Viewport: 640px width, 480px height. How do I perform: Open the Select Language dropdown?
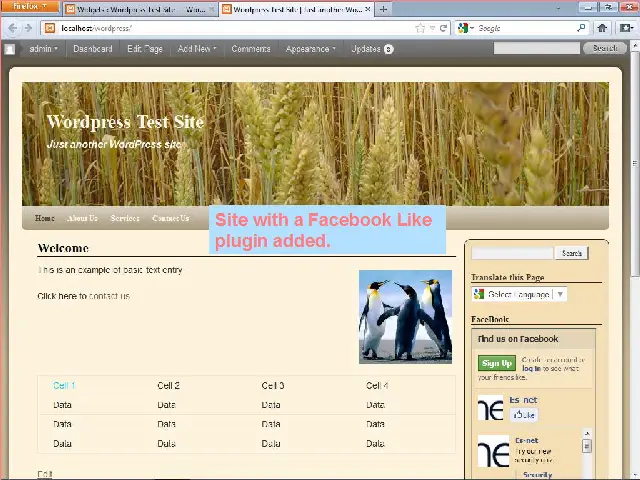coord(519,294)
